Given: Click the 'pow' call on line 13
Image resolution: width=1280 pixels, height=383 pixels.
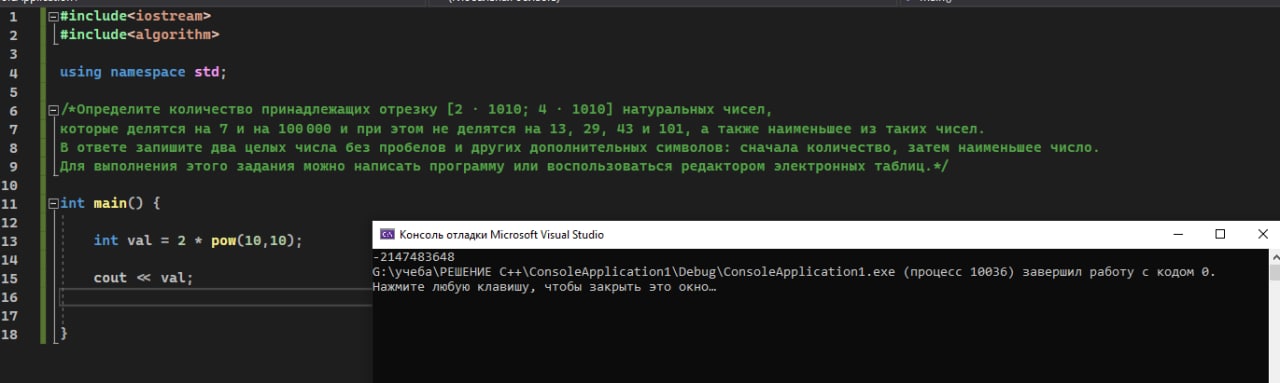Looking at the screenshot, I should coord(223,241).
